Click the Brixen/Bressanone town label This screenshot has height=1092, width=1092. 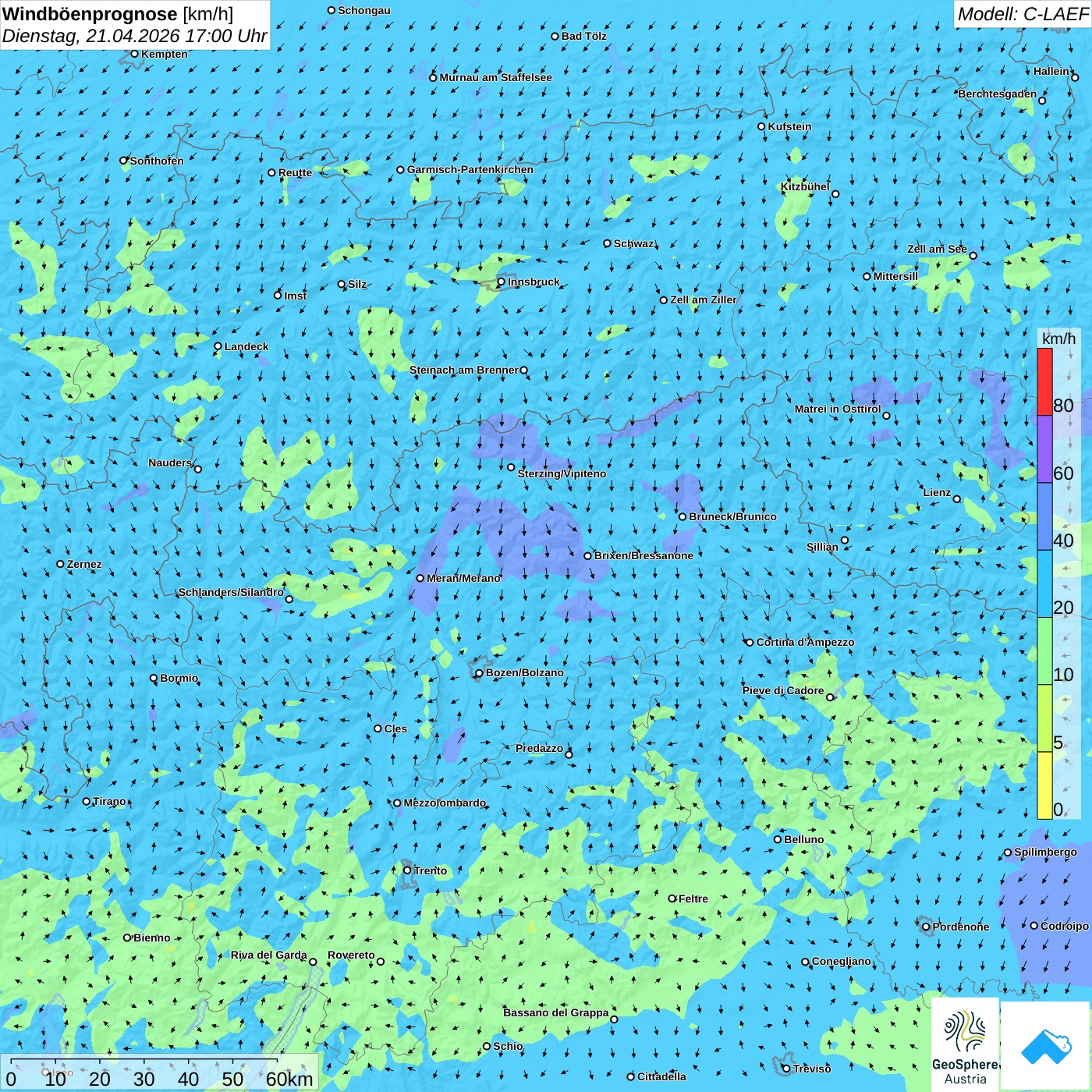pos(643,555)
